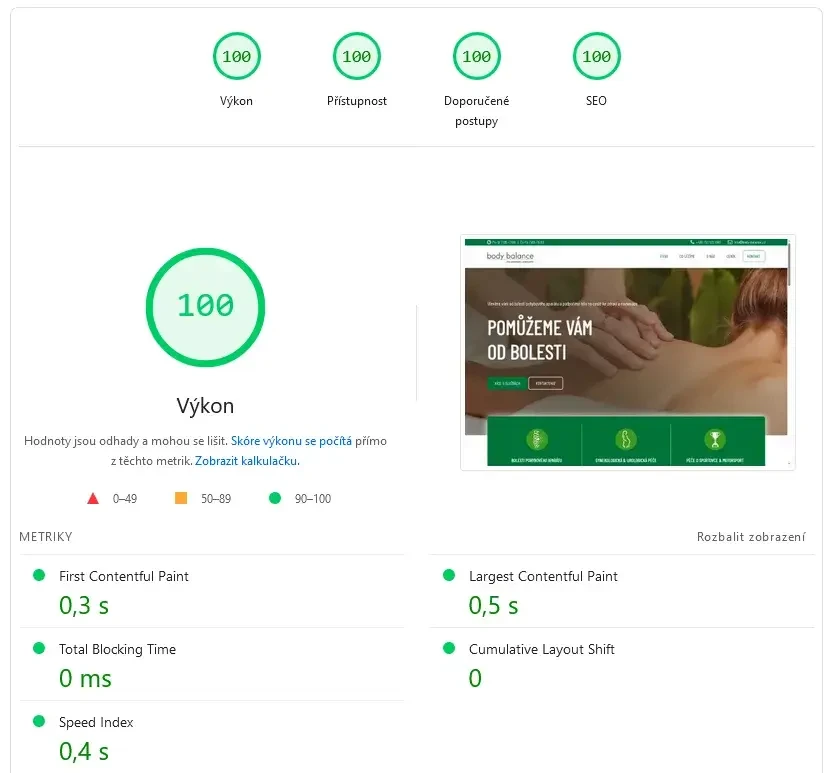
Task: Expand the view via 'Rozbalit zobrazení'
Action: tap(750, 537)
